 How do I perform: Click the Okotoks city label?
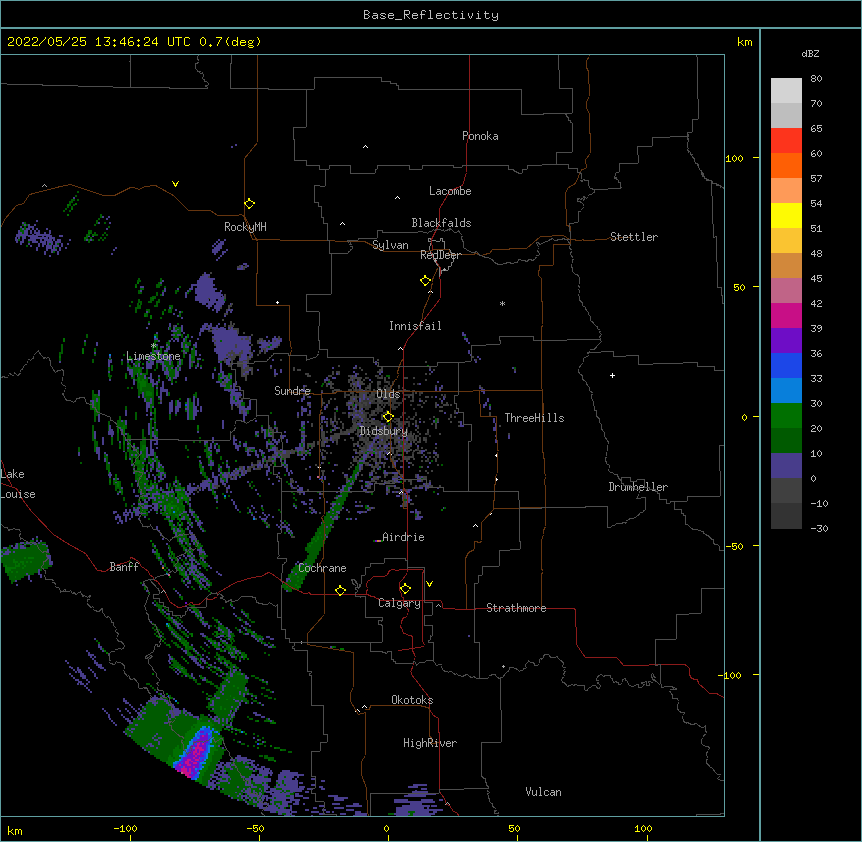tap(412, 700)
